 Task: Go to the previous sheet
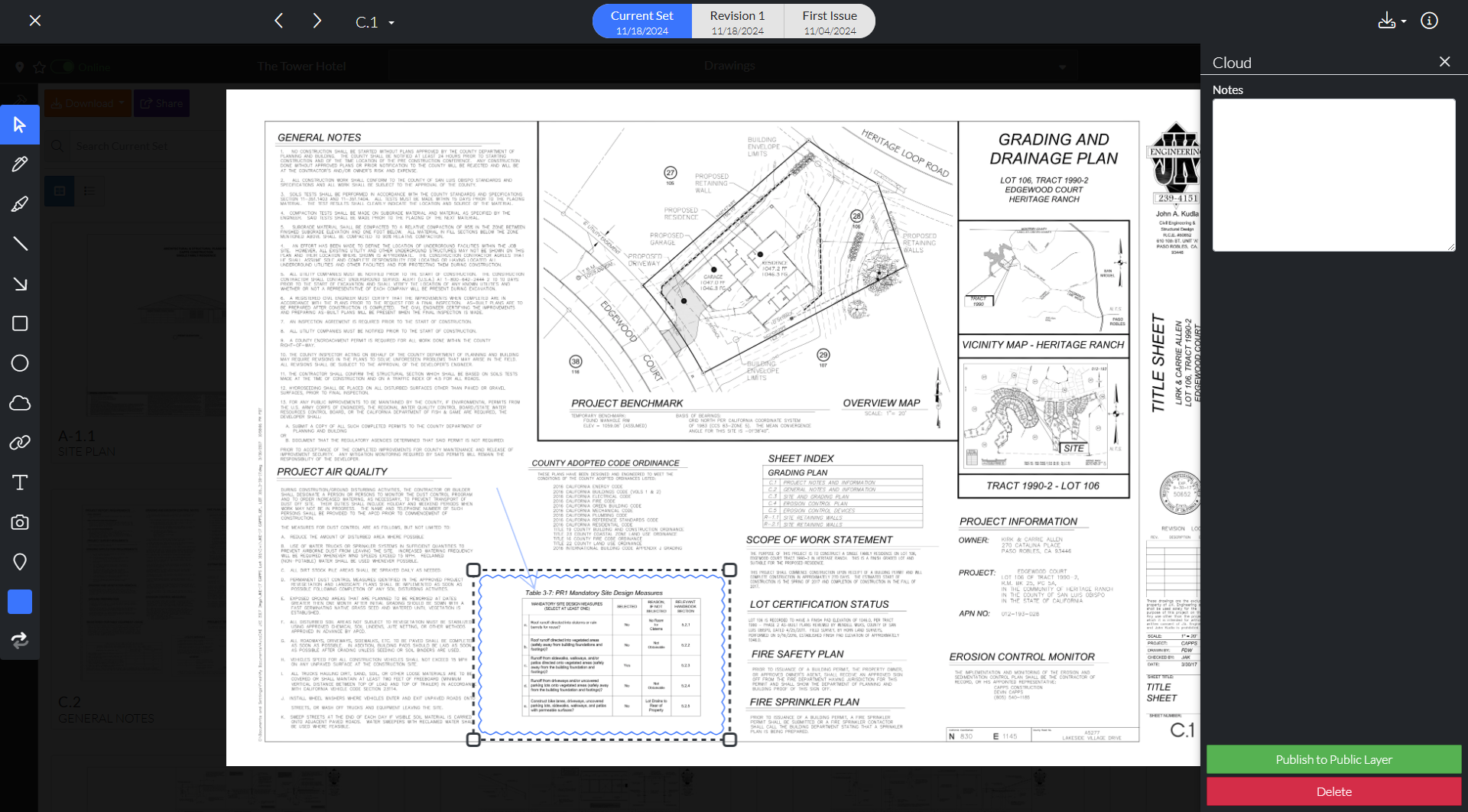point(279,21)
